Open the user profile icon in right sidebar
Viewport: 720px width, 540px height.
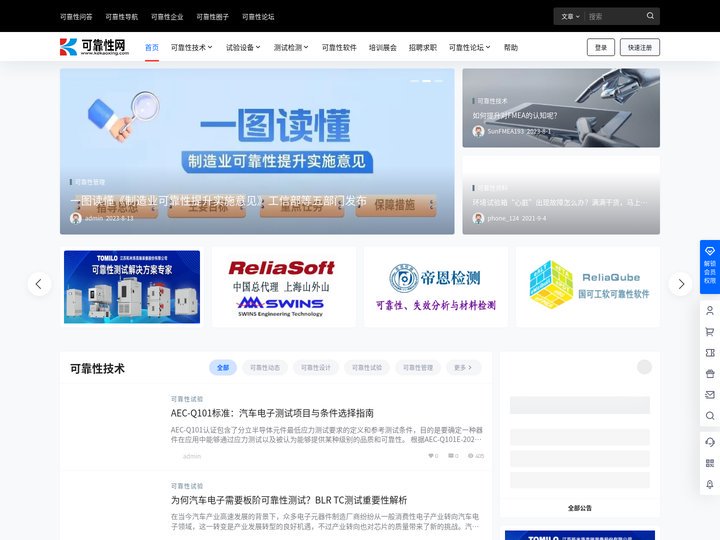[x=709, y=311]
